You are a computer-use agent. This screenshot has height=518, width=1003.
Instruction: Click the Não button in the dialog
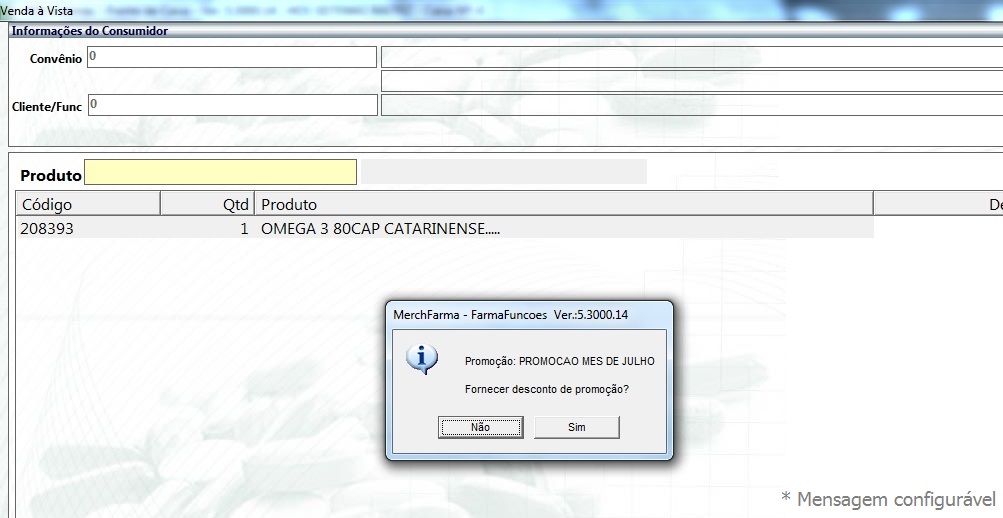pos(481,427)
